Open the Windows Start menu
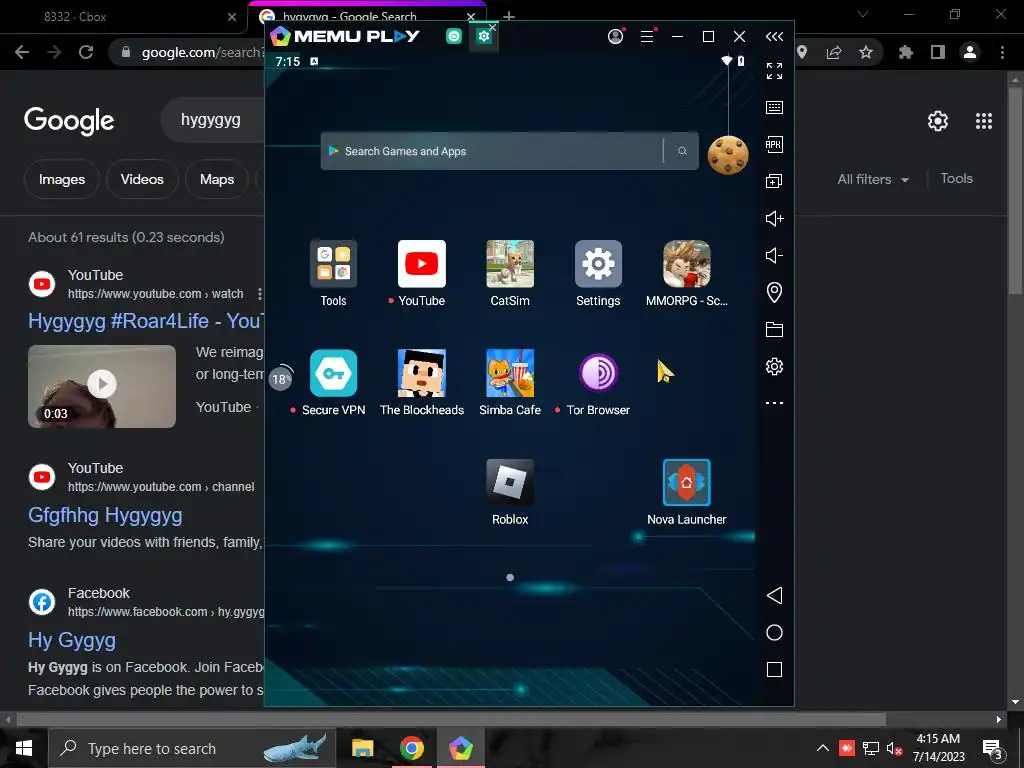Image resolution: width=1024 pixels, height=768 pixels. tap(24, 748)
